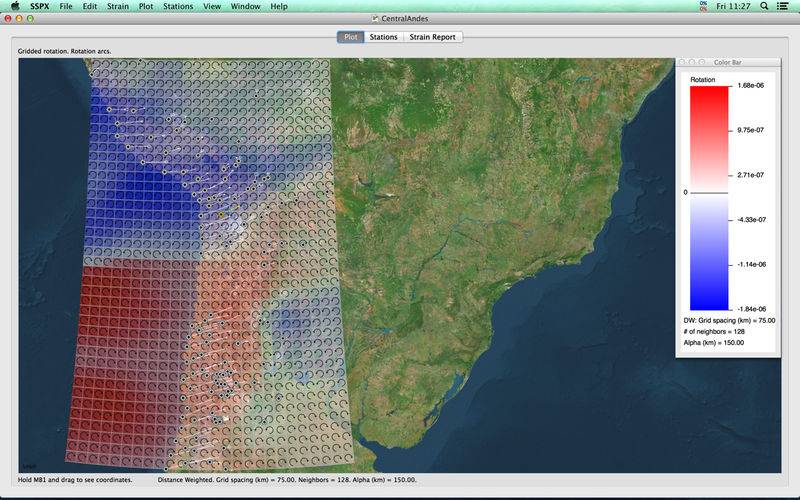
Task: Click the -4.33e-07 color bar value
Action: [751, 220]
